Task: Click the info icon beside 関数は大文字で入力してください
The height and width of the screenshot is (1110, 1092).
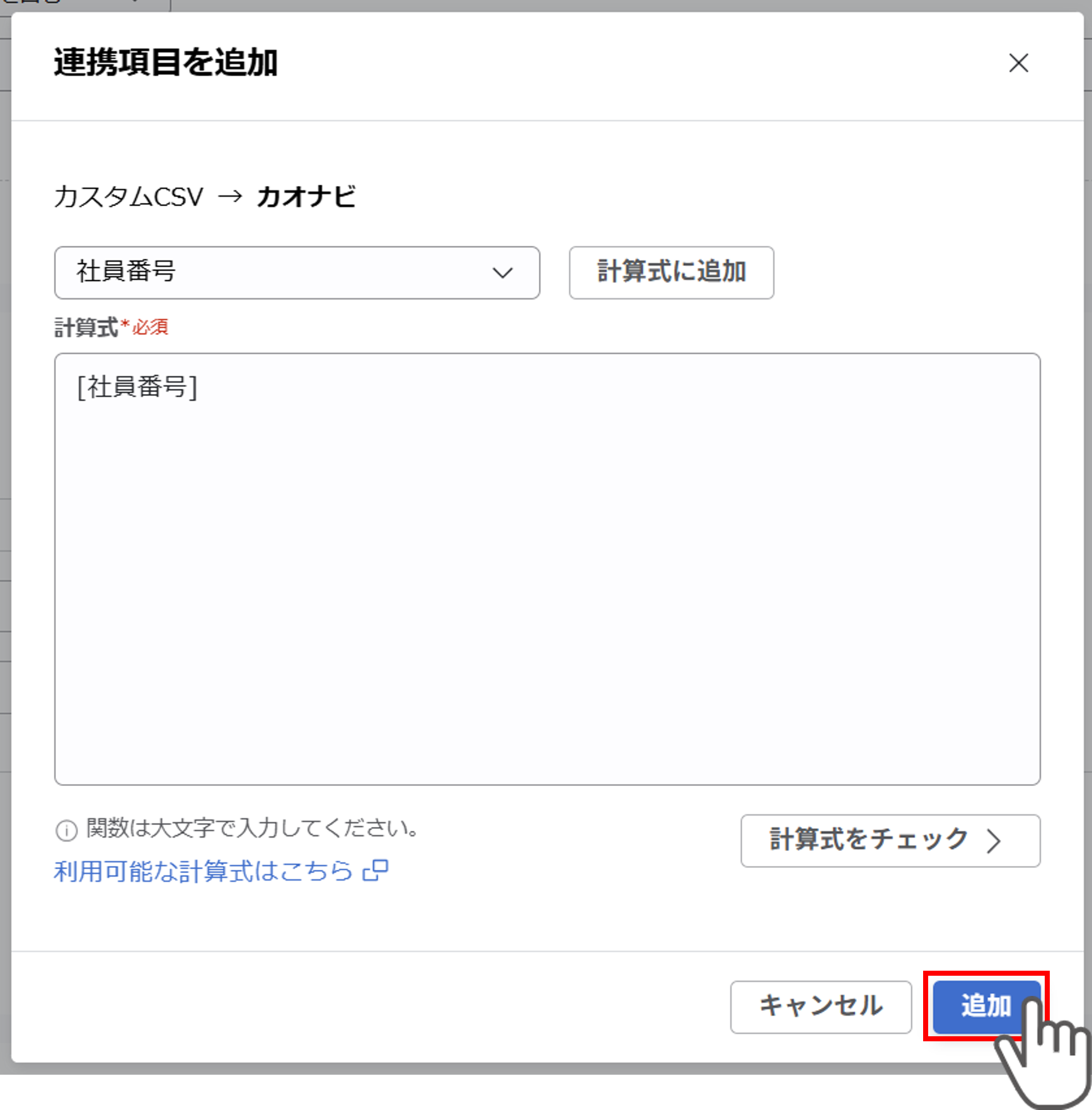Action: (x=66, y=830)
